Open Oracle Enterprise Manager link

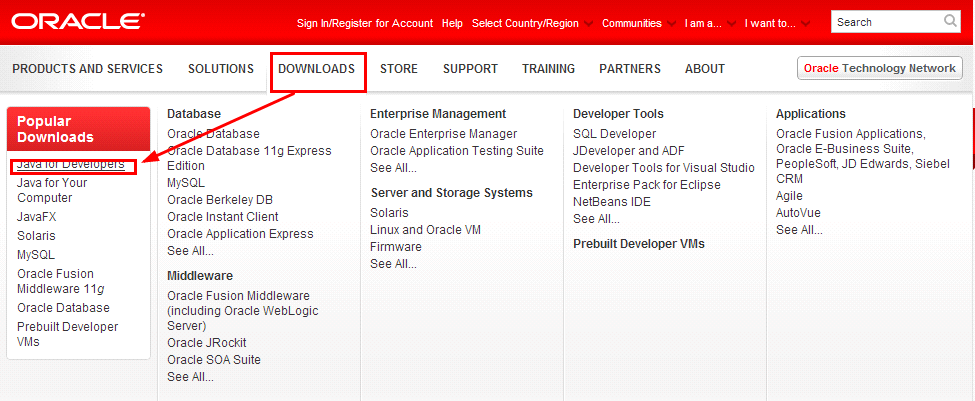click(443, 134)
